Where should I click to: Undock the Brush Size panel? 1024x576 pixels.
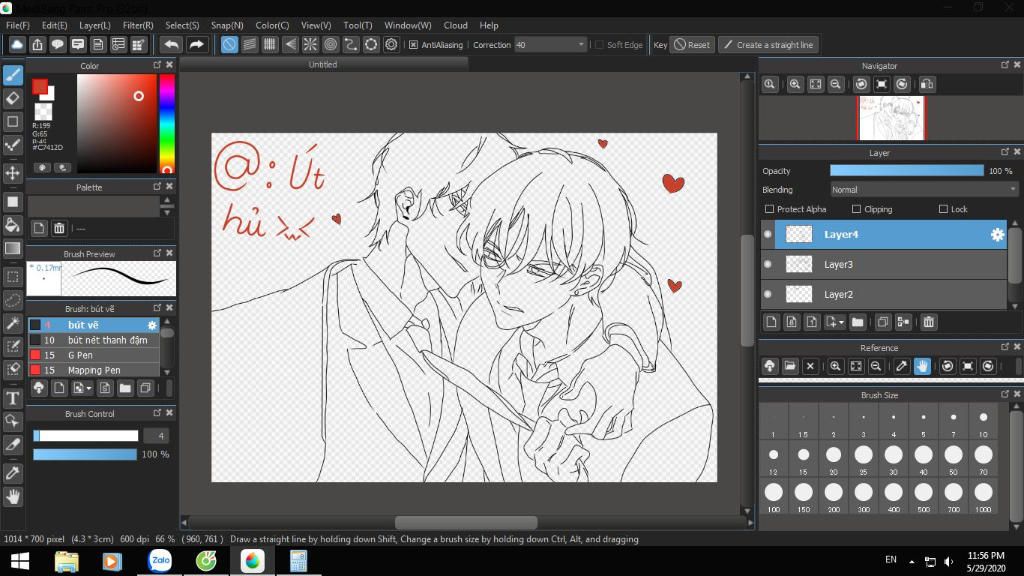pos(1004,394)
